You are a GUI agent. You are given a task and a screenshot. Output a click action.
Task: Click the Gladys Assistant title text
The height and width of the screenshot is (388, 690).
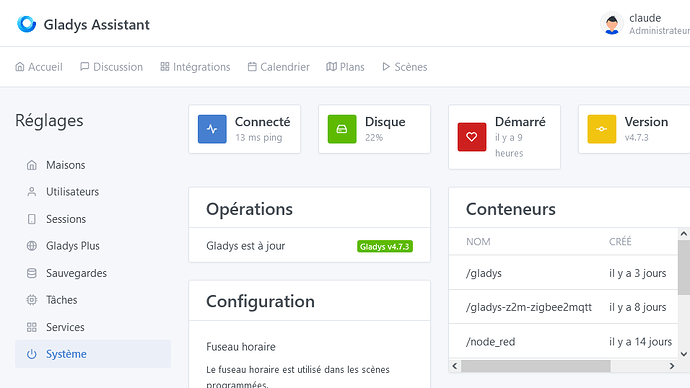(x=96, y=25)
